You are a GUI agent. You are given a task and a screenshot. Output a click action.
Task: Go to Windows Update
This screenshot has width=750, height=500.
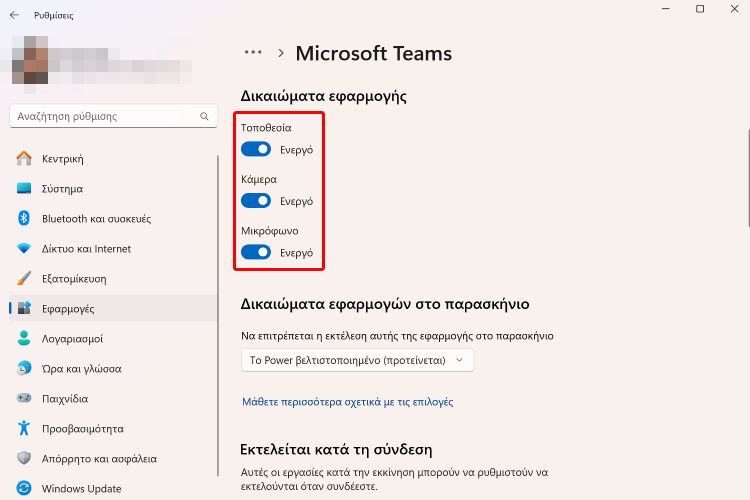(x=113, y=489)
